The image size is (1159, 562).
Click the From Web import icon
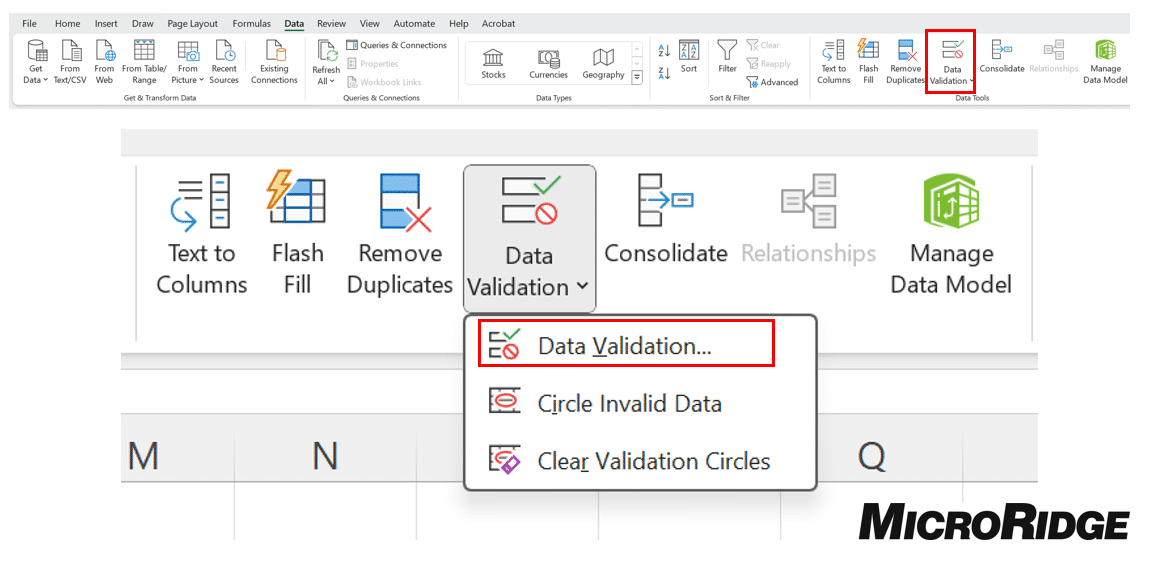click(104, 52)
